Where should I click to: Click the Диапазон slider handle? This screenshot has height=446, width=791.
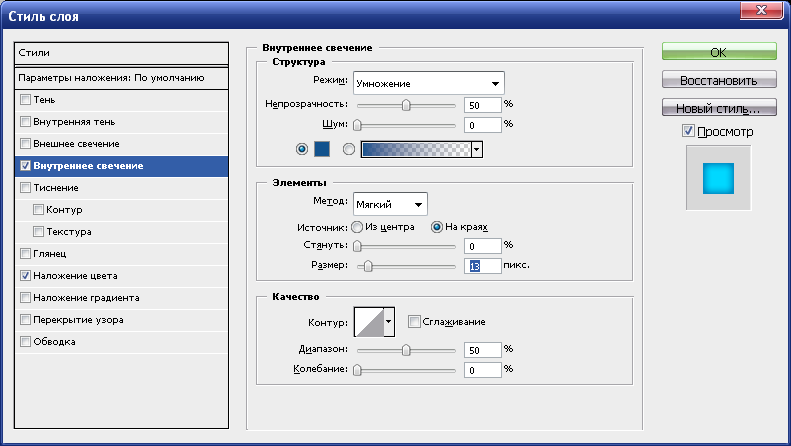coord(406,350)
